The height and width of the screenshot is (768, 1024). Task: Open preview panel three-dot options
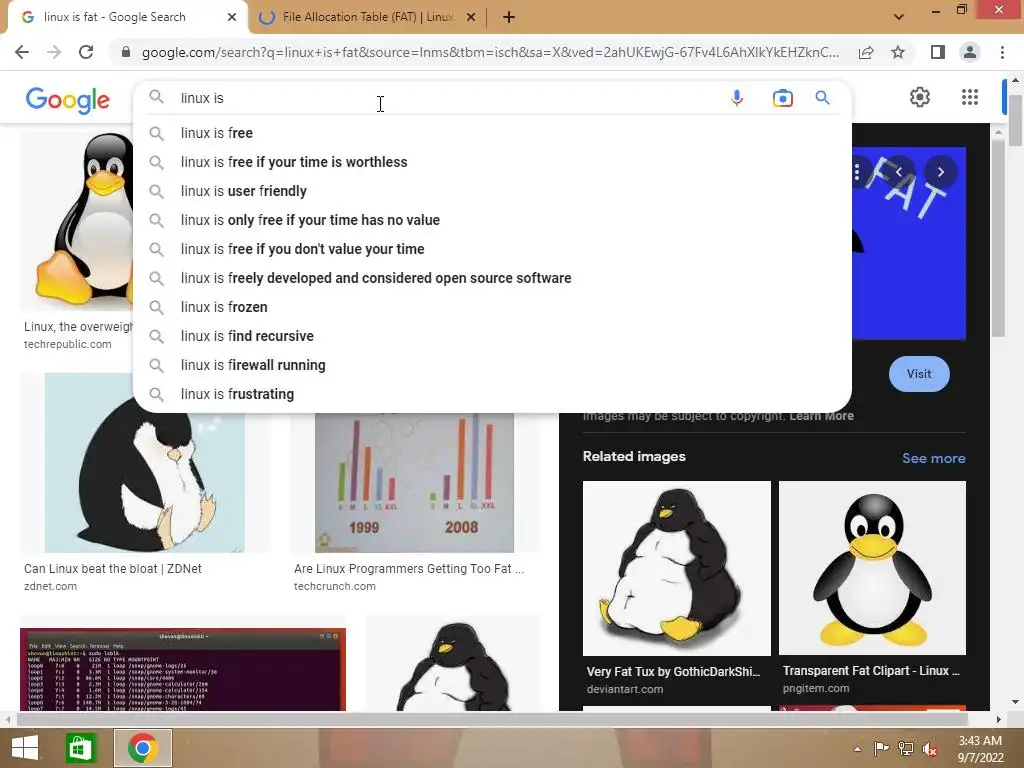coord(857,172)
